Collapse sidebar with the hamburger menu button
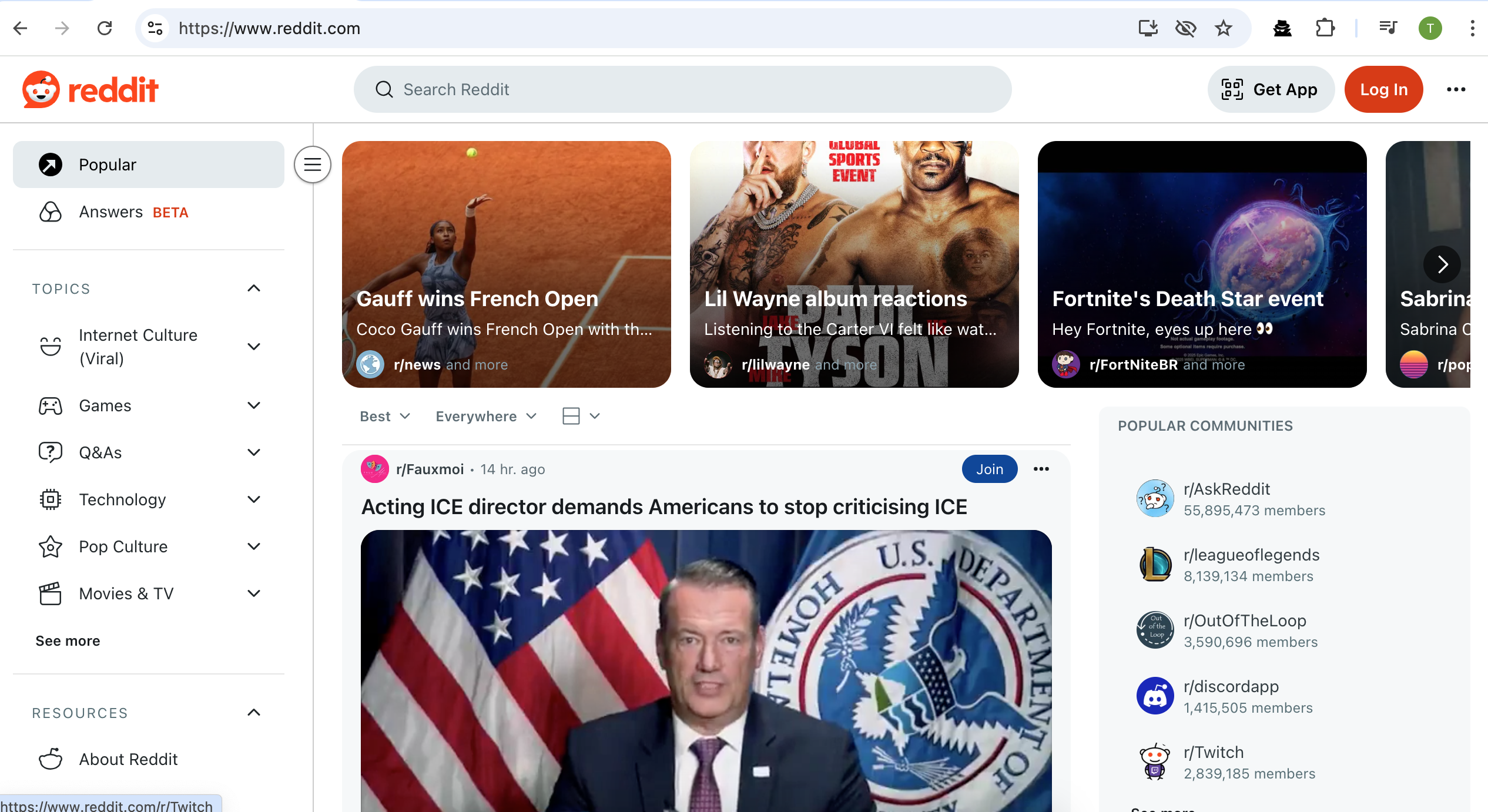Screen dimensions: 1488x812 tap(313, 165)
